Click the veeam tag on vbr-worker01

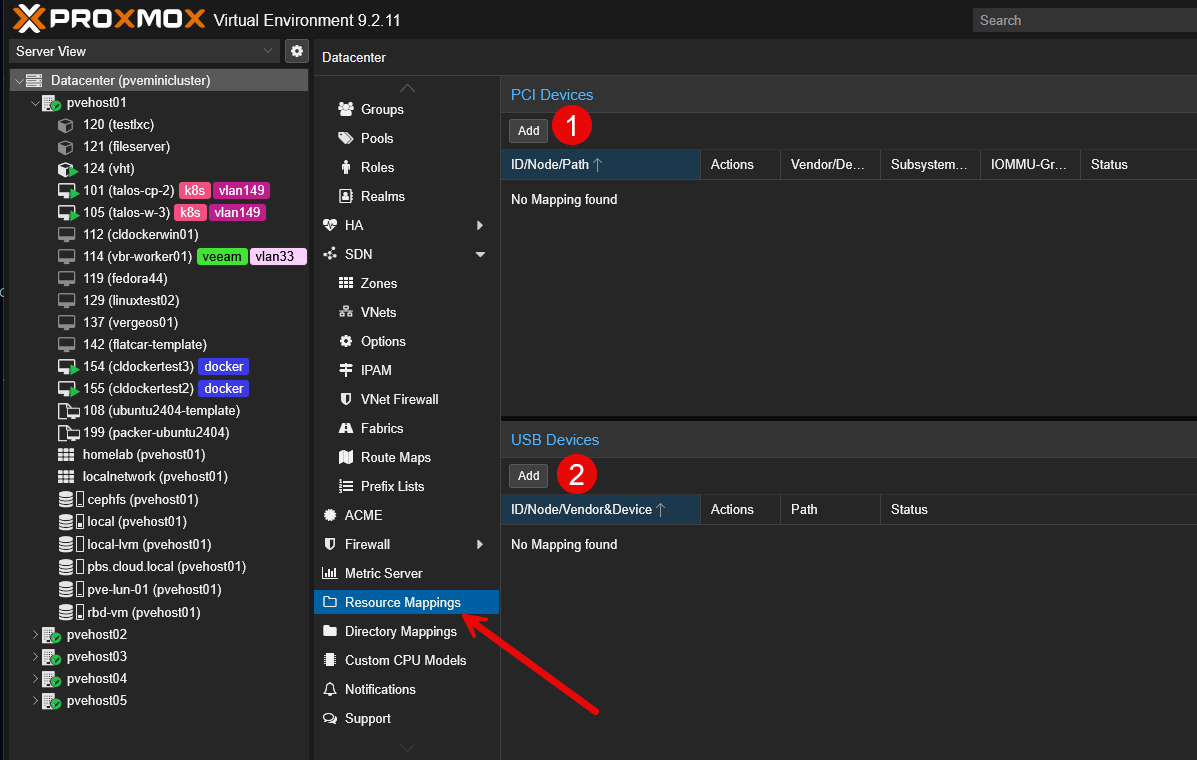coord(222,256)
